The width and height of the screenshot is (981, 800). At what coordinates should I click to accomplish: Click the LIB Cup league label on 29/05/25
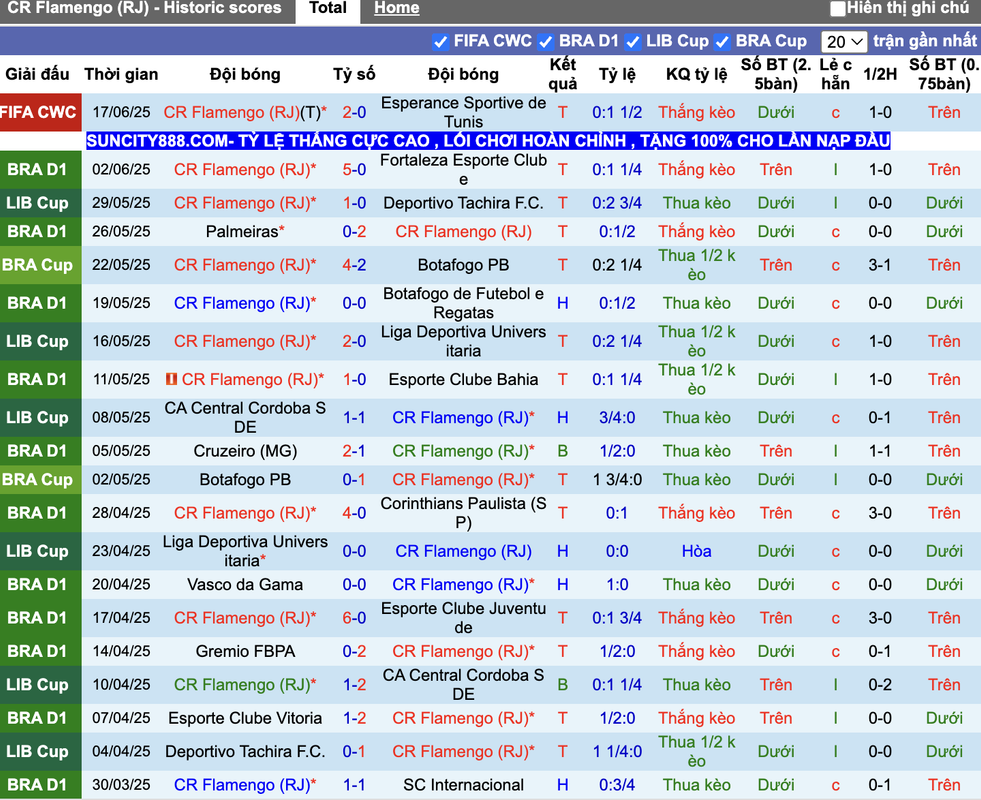[x=38, y=203]
